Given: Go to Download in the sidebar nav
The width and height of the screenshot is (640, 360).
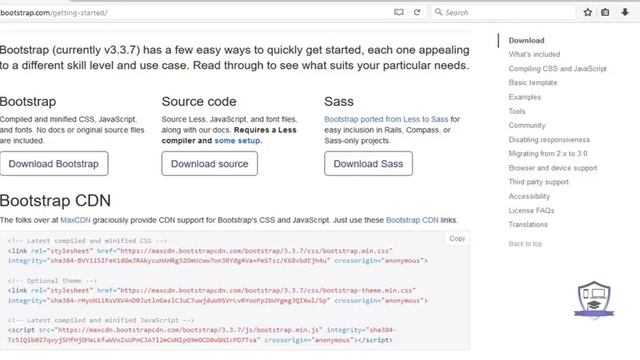Looking at the screenshot, I should click(526, 40).
